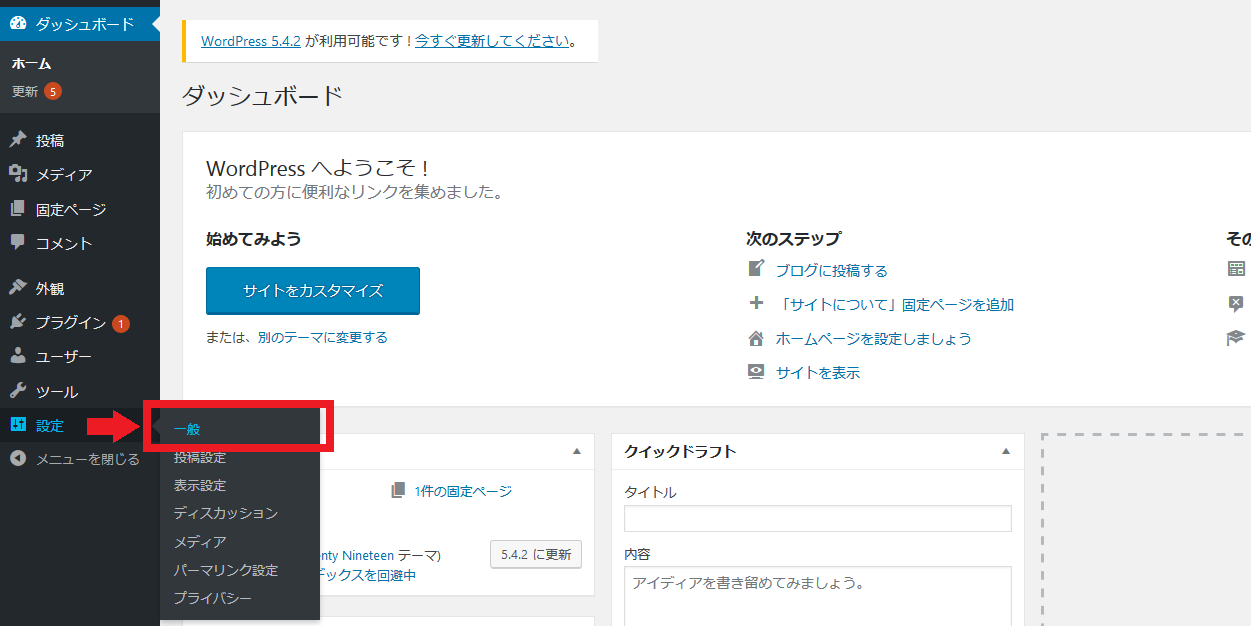Click the pushpin icon beside 投稿
Viewport: 1251px width, 626px height.
click(18, 140)
